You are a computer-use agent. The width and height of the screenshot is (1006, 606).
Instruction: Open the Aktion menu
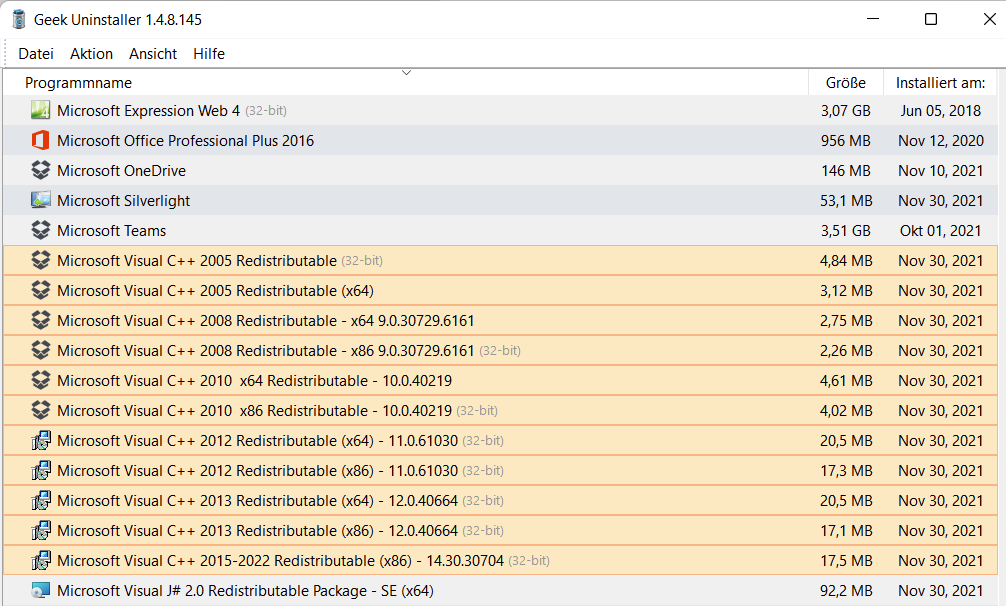[x=91, y=54]
